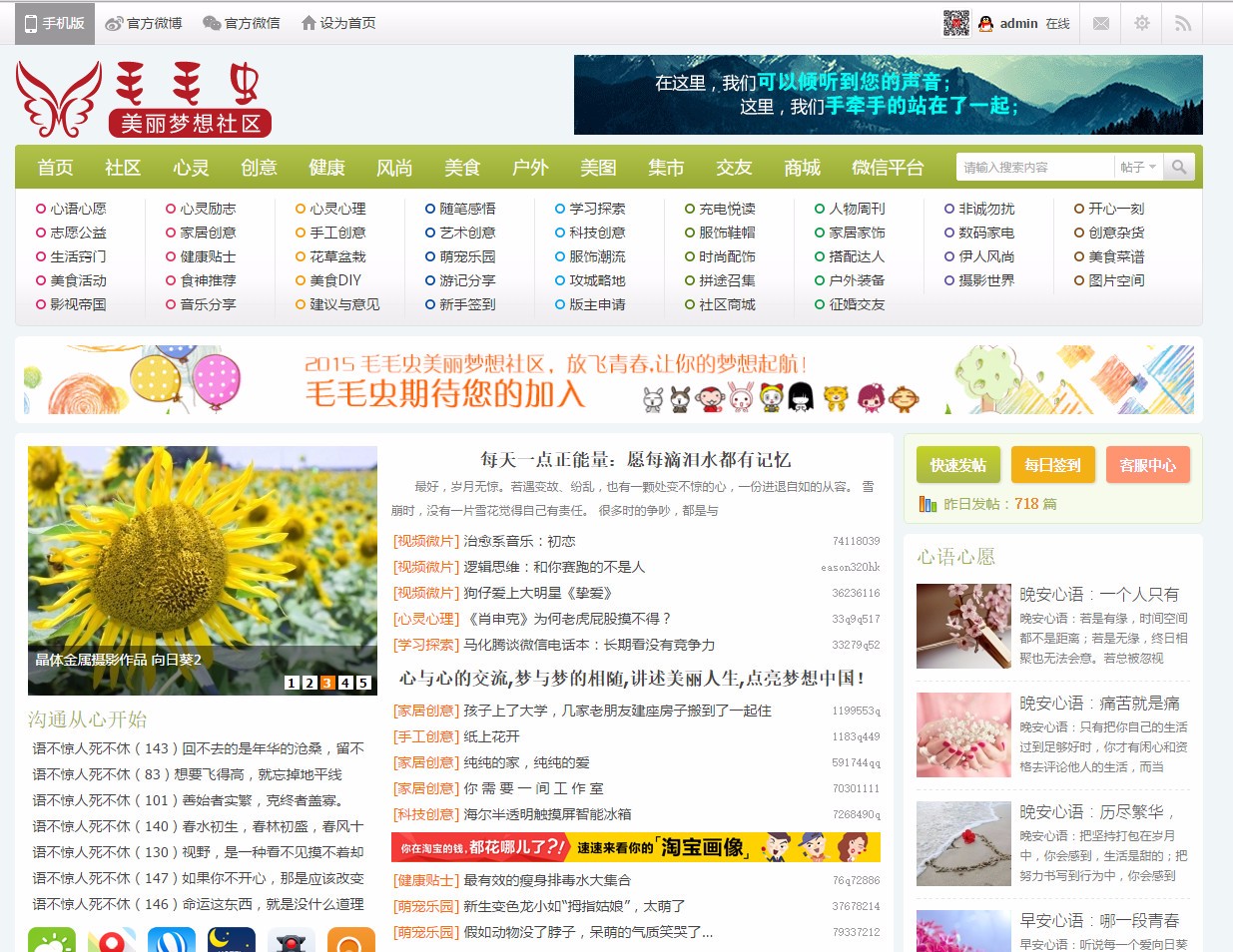Click the settings gear icon top right
The width and height of the screenshot is (1233, 952).
1141,22
